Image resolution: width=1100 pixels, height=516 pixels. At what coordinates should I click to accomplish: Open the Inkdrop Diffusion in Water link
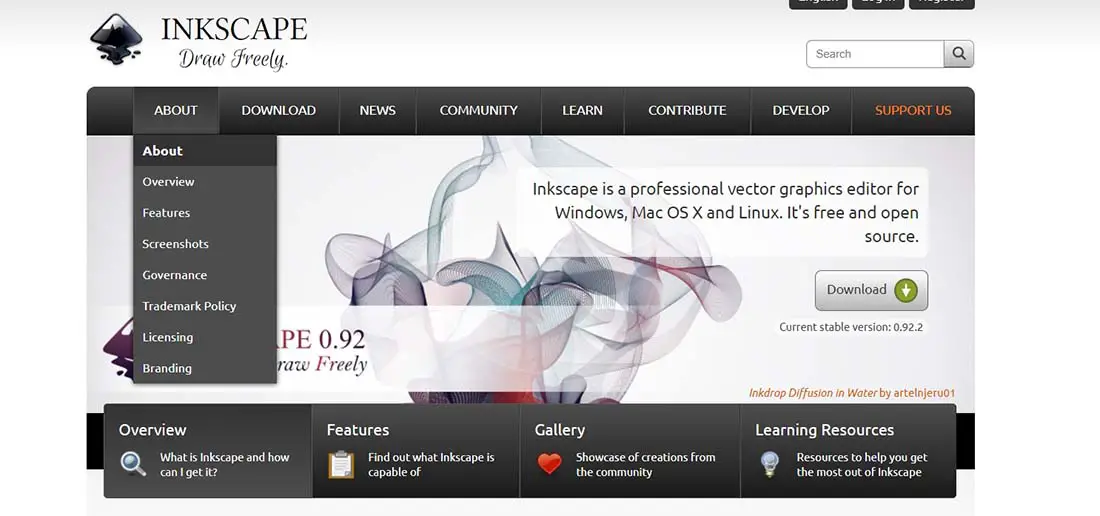coord(812,393)
